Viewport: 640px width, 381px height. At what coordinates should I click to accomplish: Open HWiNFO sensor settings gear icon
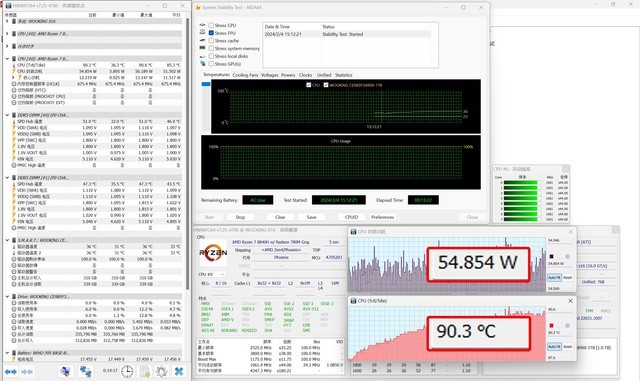click(x=161, y=371)
